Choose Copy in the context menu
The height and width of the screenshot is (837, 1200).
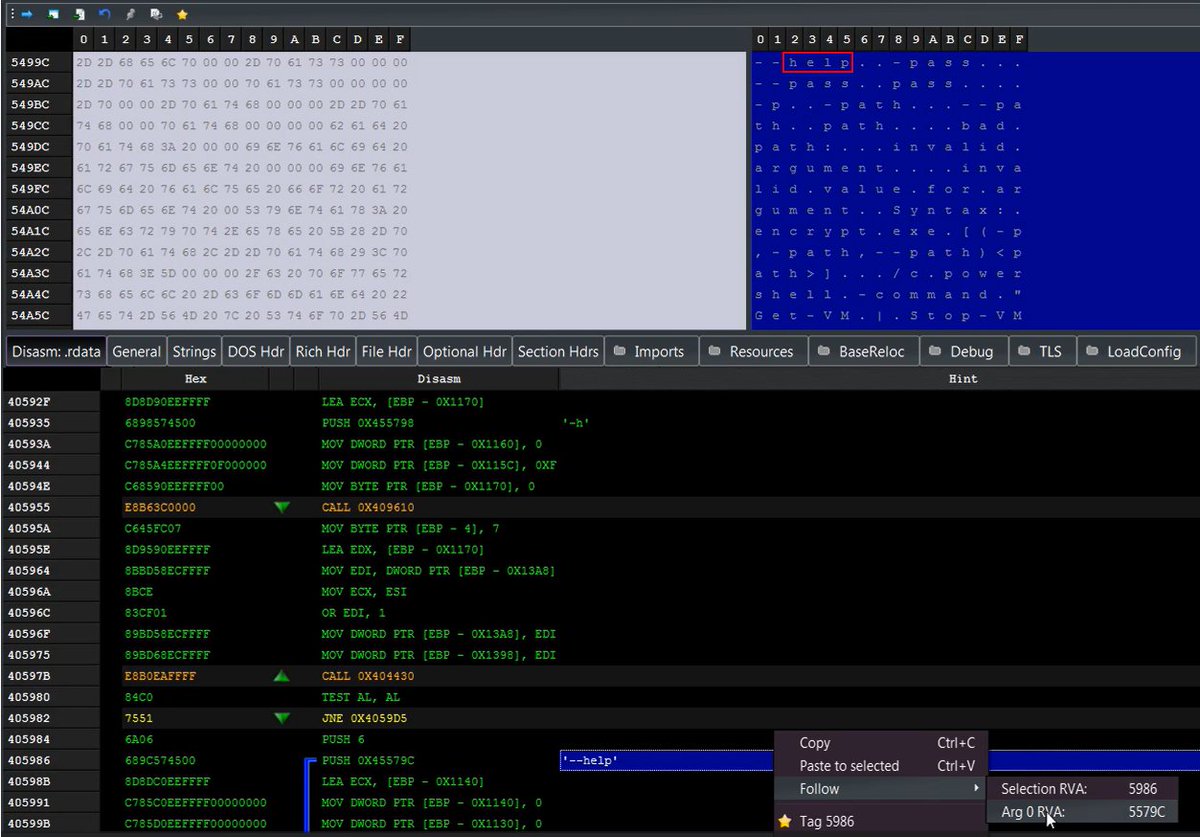point(881,743)
